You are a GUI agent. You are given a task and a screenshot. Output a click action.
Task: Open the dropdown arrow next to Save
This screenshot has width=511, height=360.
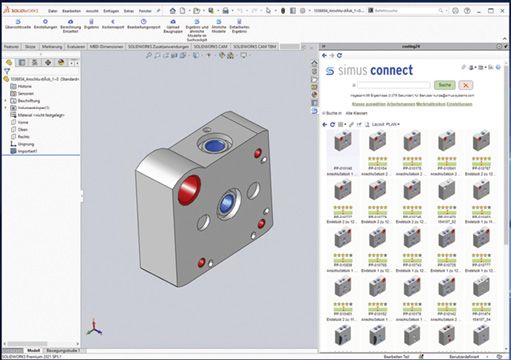point(218,11)
